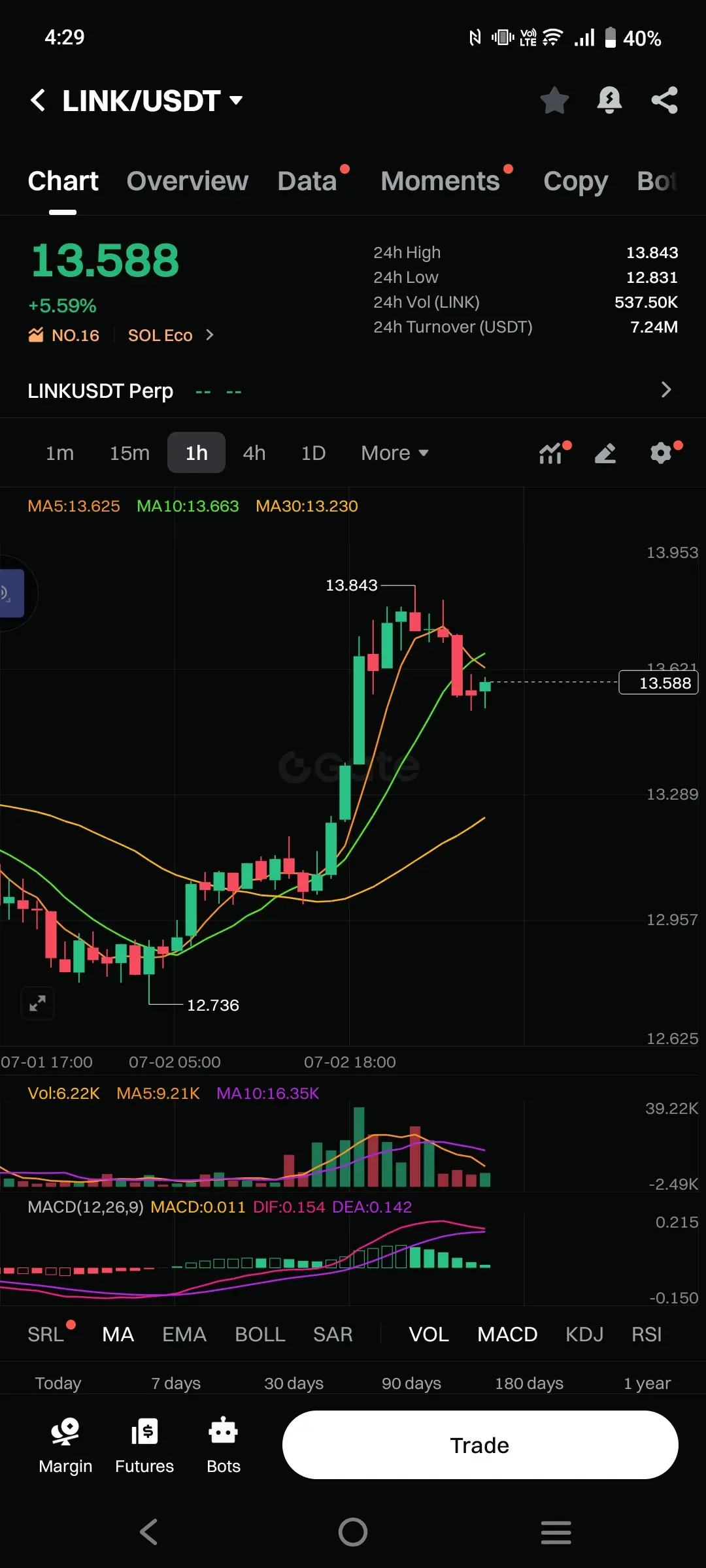
Task: Enable the KDJ sub-indicator
Action: pyautogui.click(x=584, y=1335)
